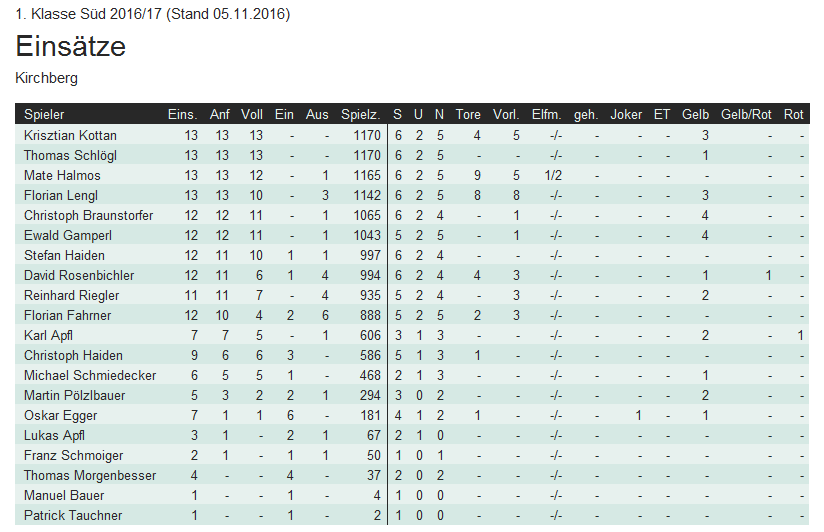This screenshot has height=532, width=824.
Task: Click the Eins. column header
Action: 182,115
